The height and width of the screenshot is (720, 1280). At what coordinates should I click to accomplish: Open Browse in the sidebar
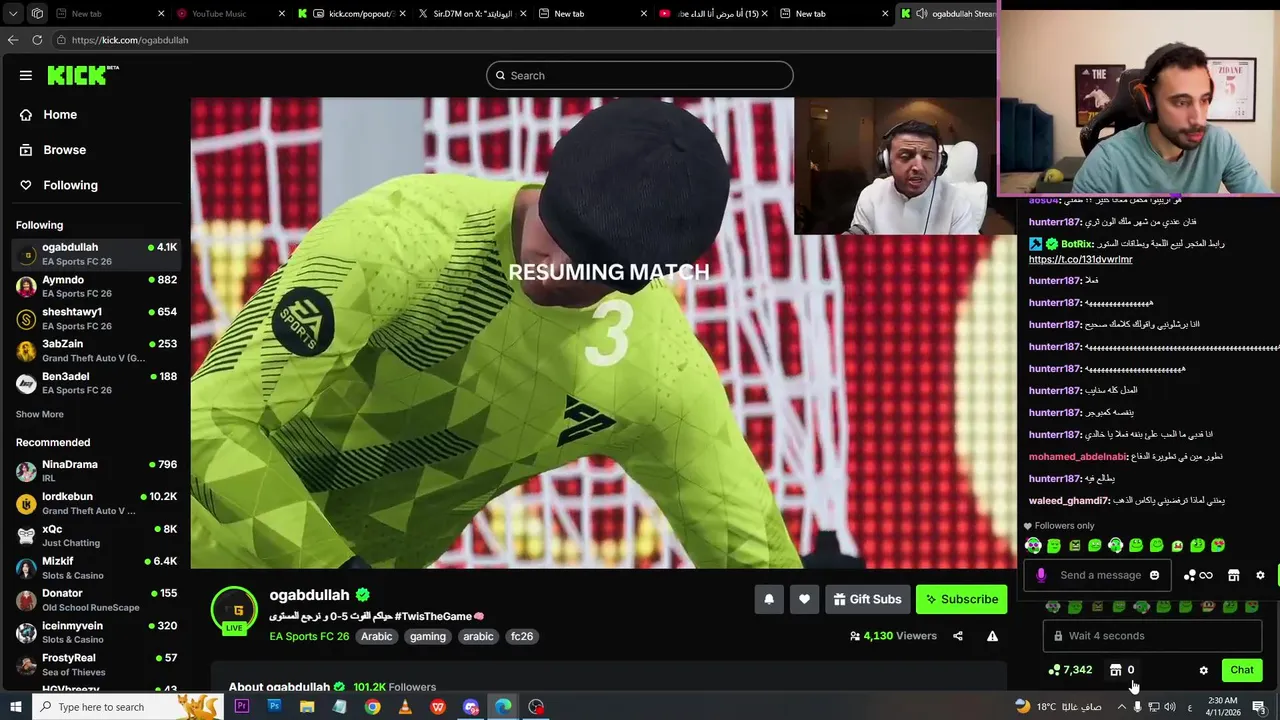64,150
